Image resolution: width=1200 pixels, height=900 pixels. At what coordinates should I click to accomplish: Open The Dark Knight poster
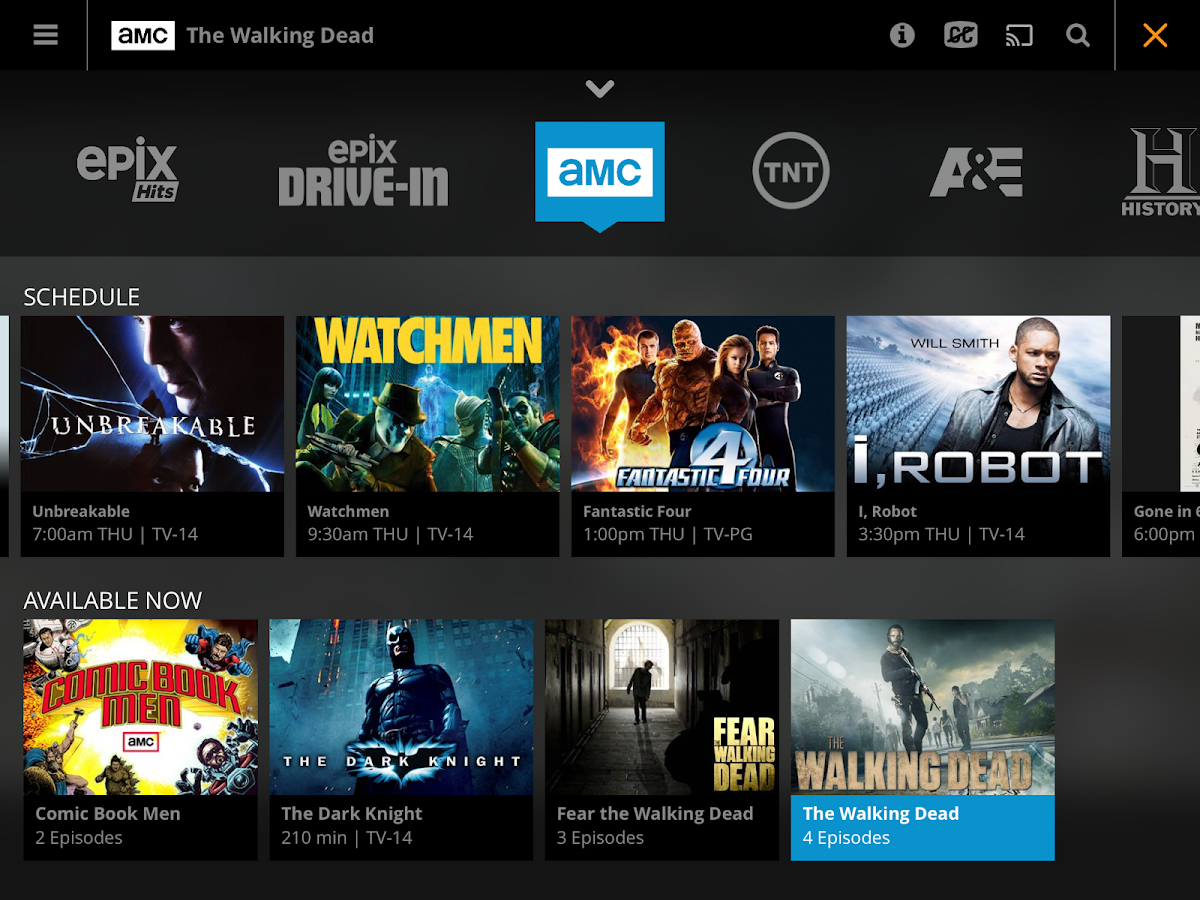[x=401, y=707]
